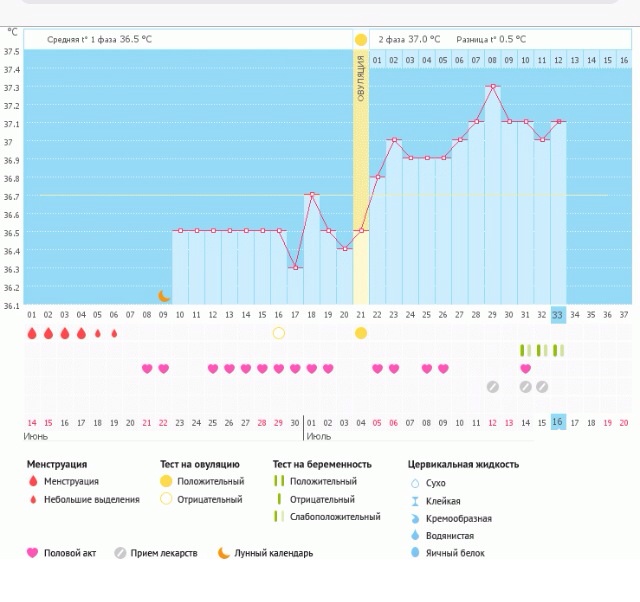Click the small discharge drop on day 06
The height and width of the screenshot is (602, 640).
[114, 333]
